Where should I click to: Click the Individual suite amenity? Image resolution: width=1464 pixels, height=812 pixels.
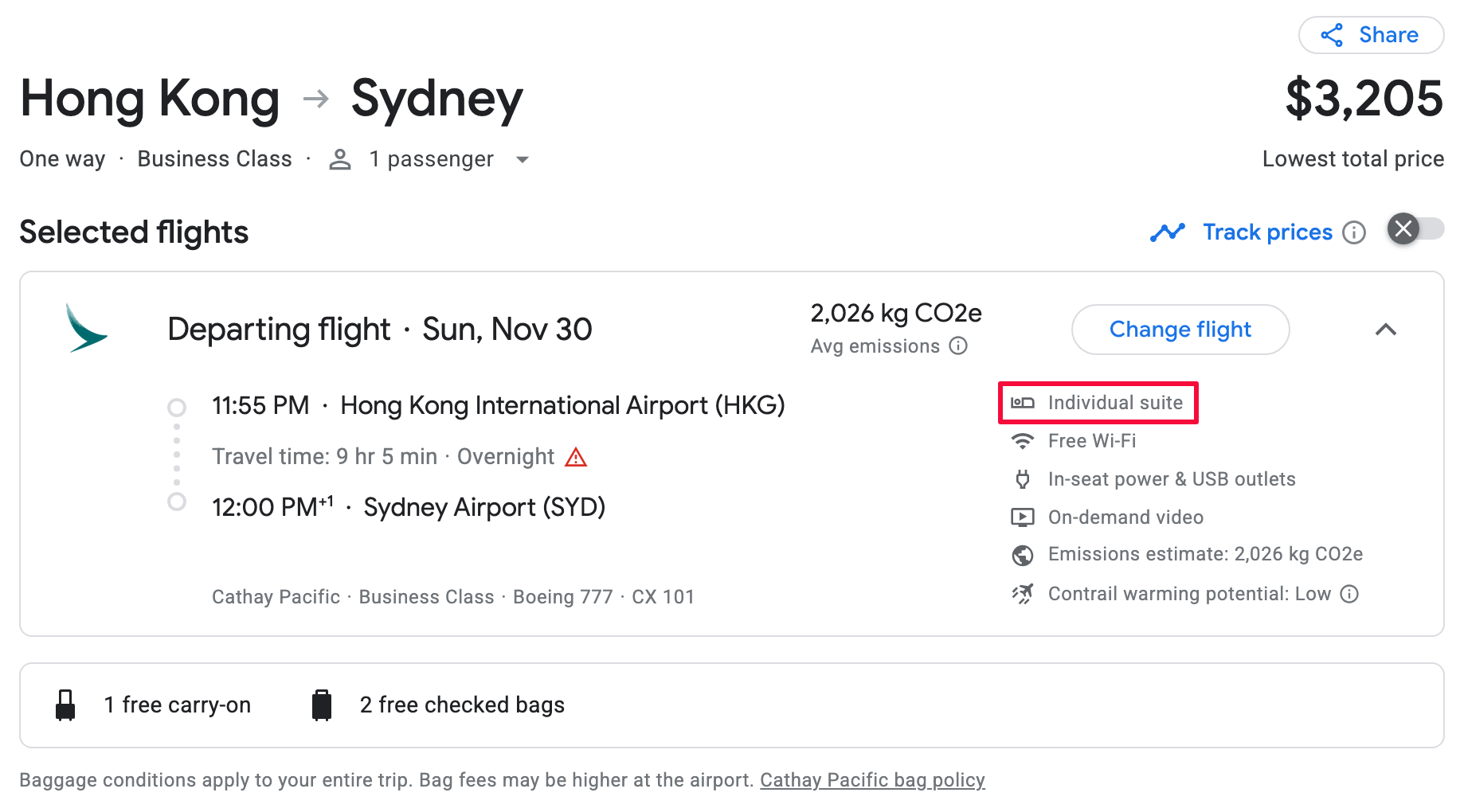click(1098, 403)
